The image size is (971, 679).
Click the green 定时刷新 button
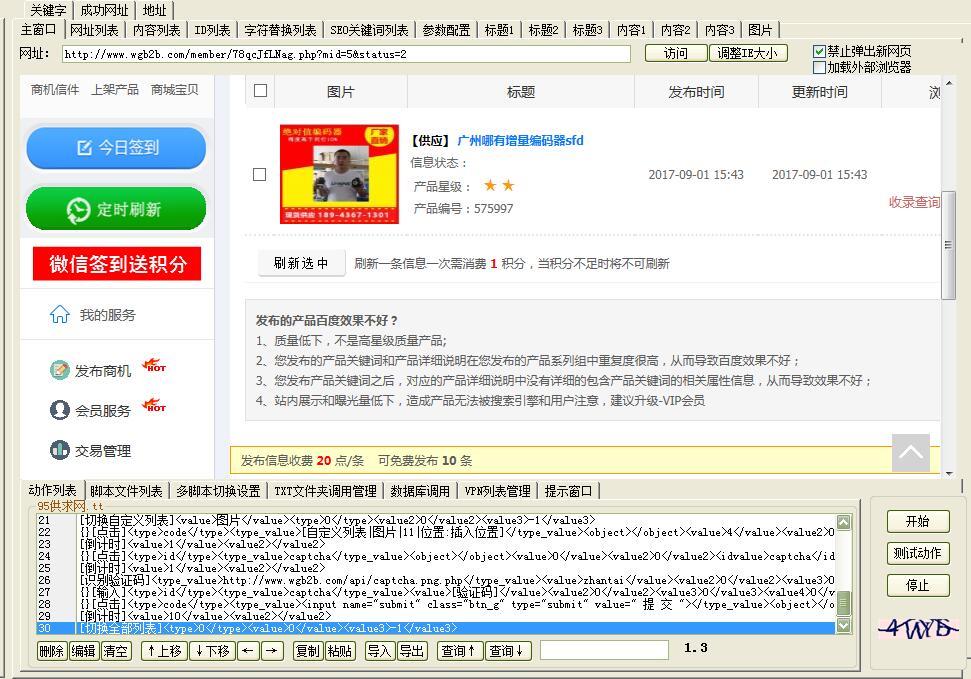click(116, 209)
